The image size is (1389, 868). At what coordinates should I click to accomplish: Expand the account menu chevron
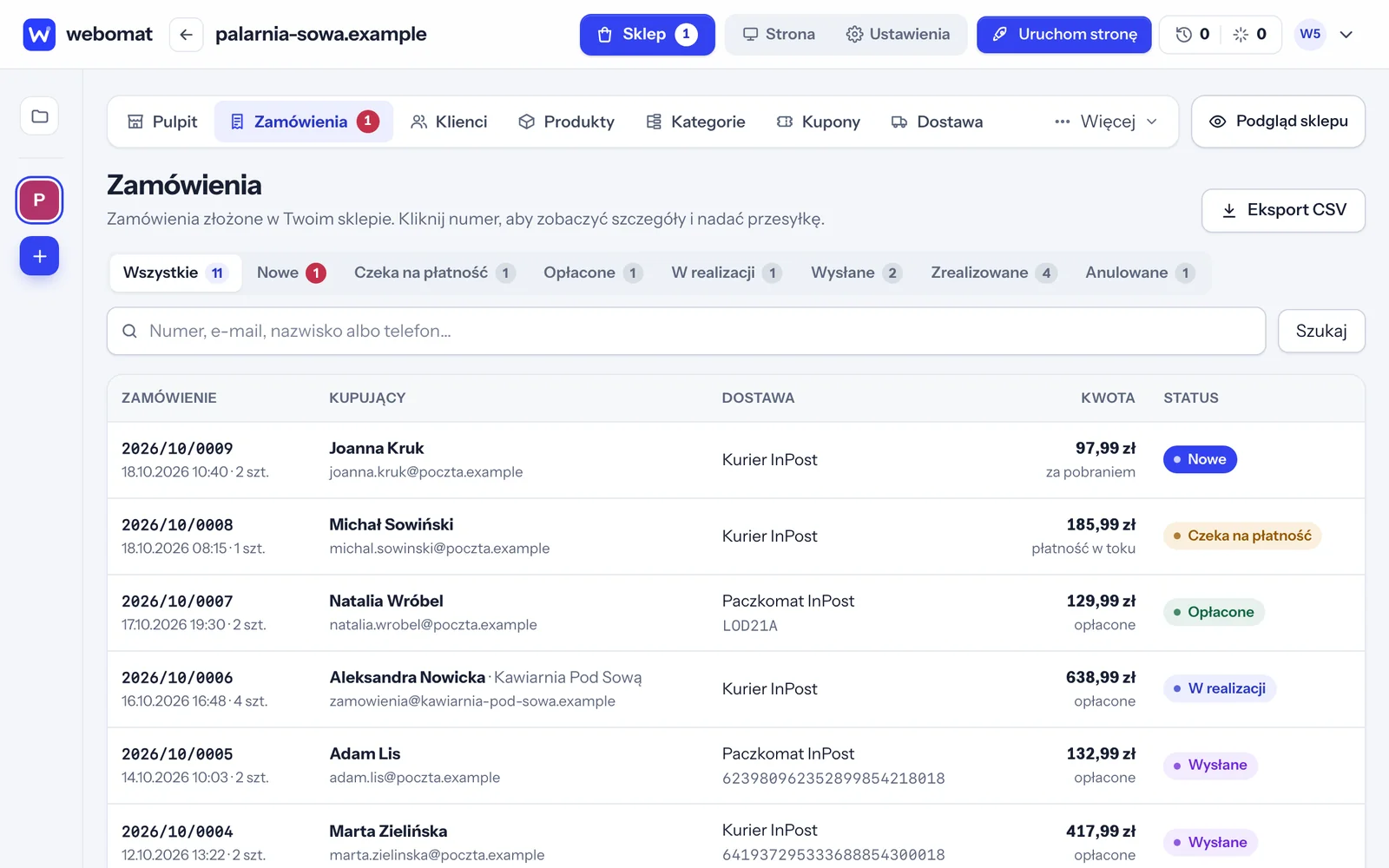(1346, 35)
